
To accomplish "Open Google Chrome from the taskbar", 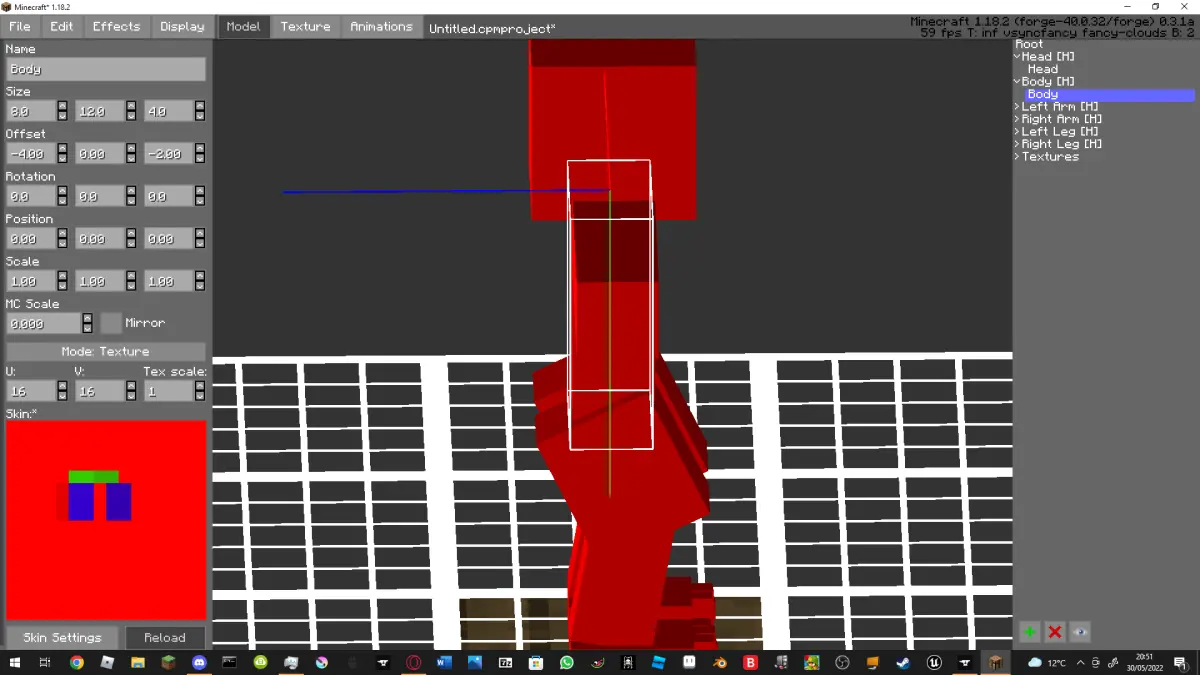I will pos(77,662).
